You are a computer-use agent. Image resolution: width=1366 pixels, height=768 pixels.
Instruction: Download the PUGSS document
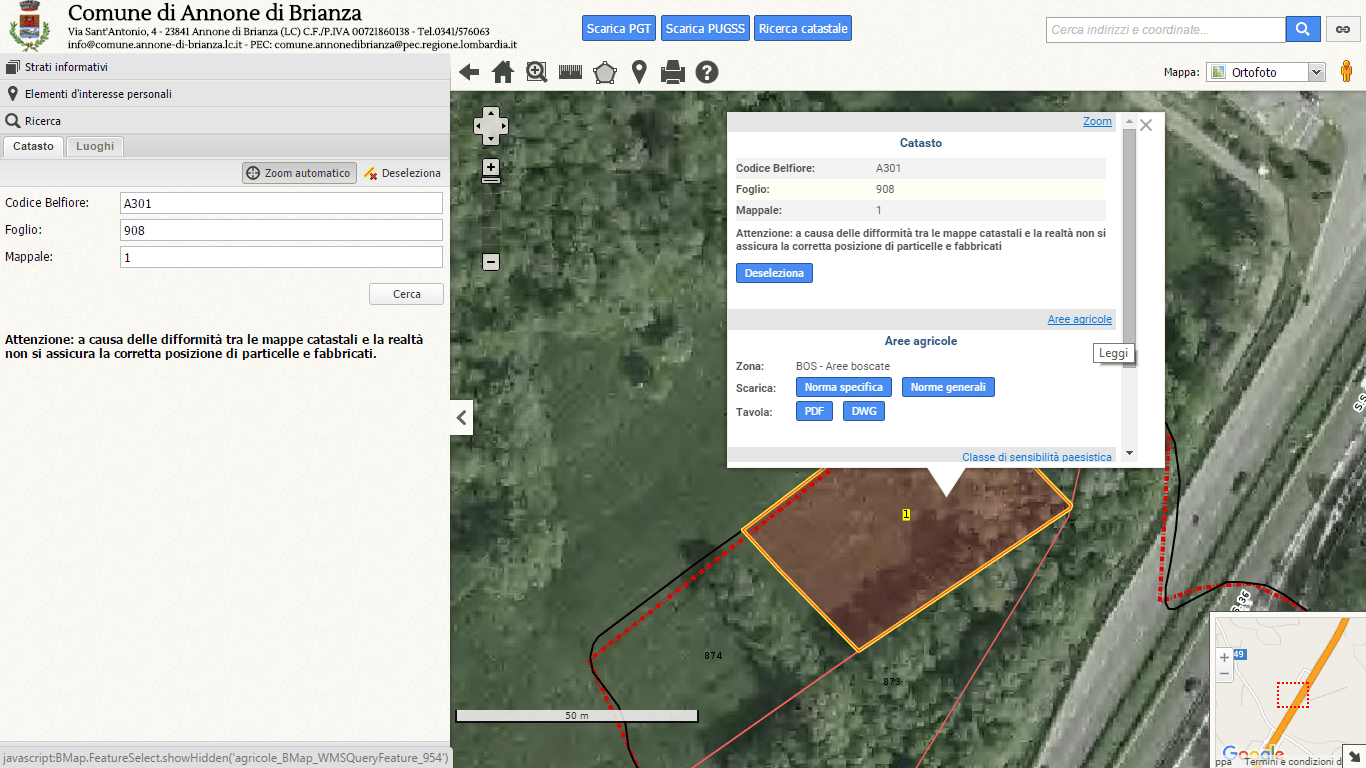click(705, 29)
